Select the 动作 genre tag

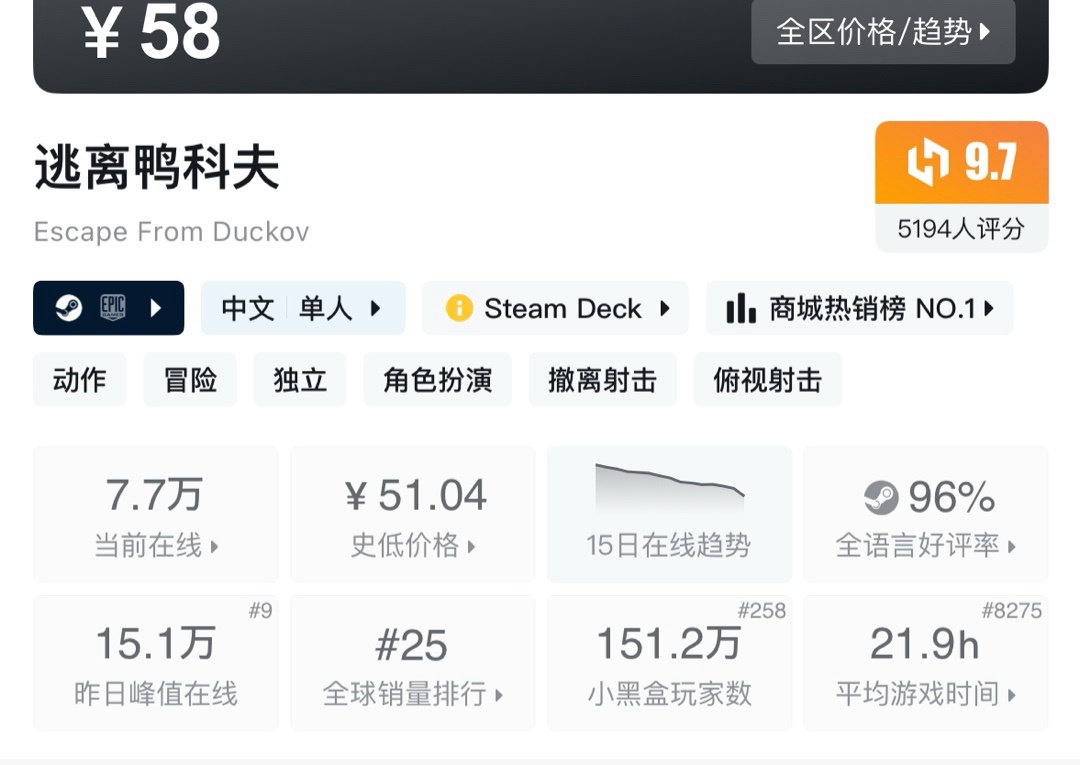tap(80, 380)
